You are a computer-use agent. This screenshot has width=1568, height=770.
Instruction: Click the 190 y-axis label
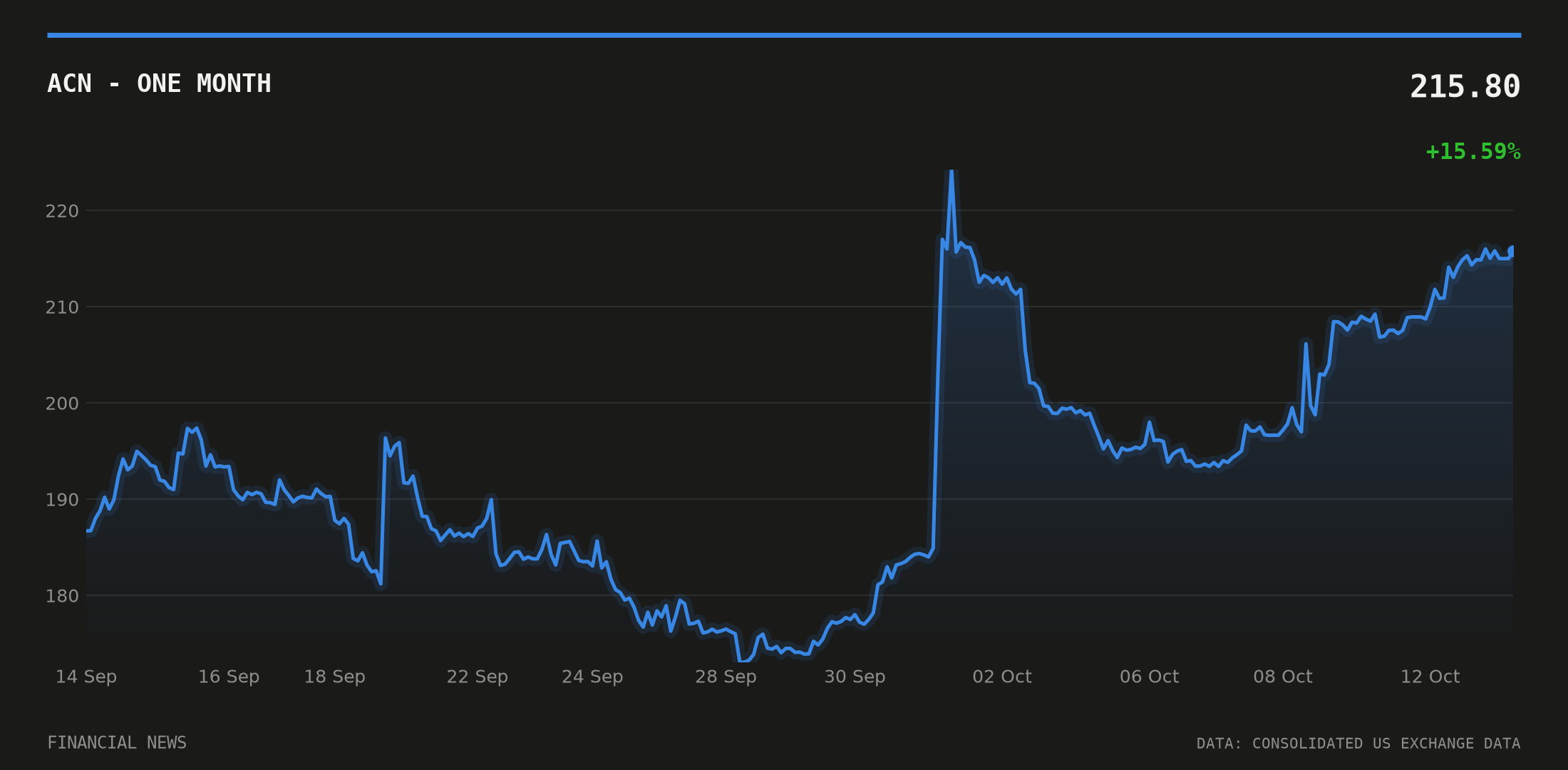point(62,500)
